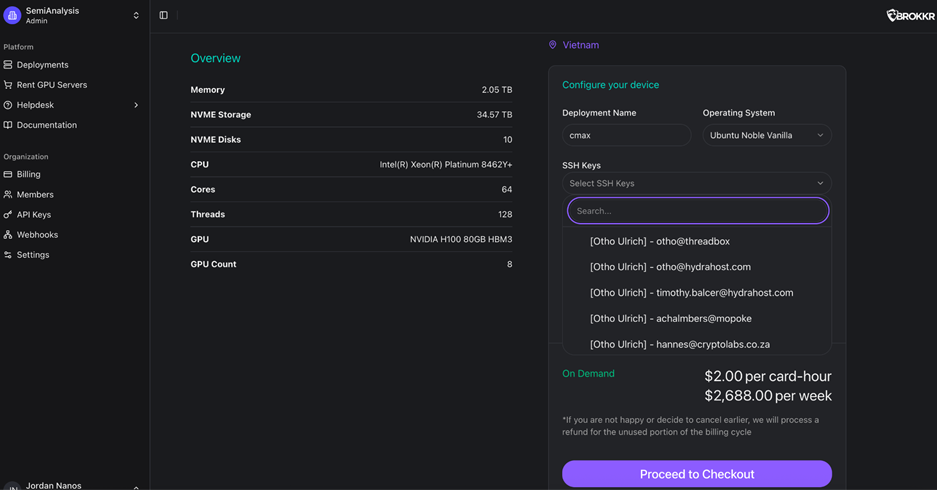Viewport: 937px width, 490px height.
Task: Click the API Keys key icon
Action: point(8,214)
